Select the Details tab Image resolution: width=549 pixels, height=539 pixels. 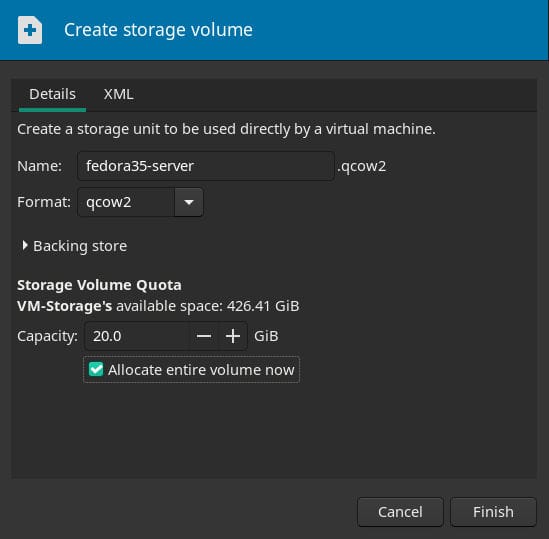53,94
